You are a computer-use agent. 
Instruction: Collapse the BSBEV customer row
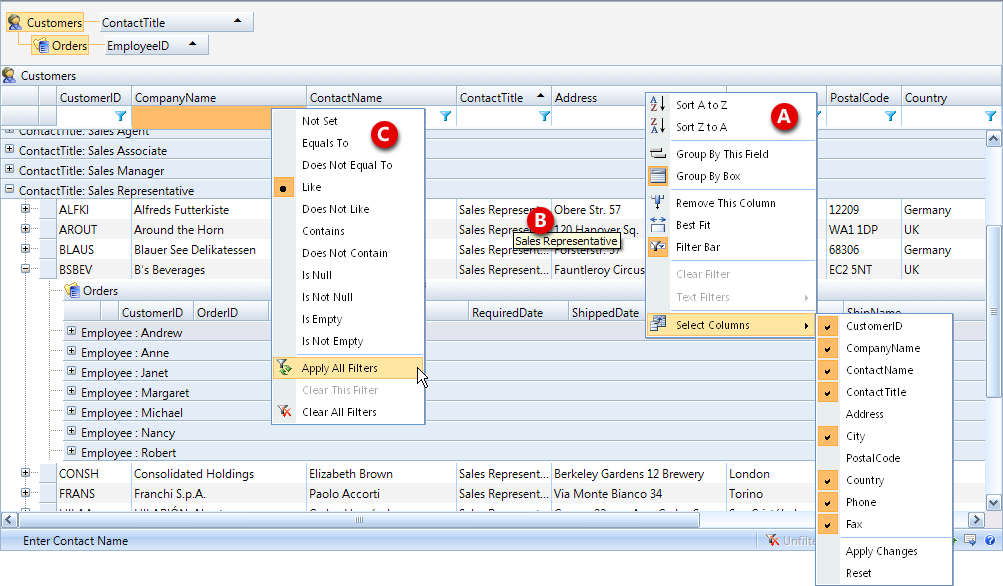coord(26,269)
